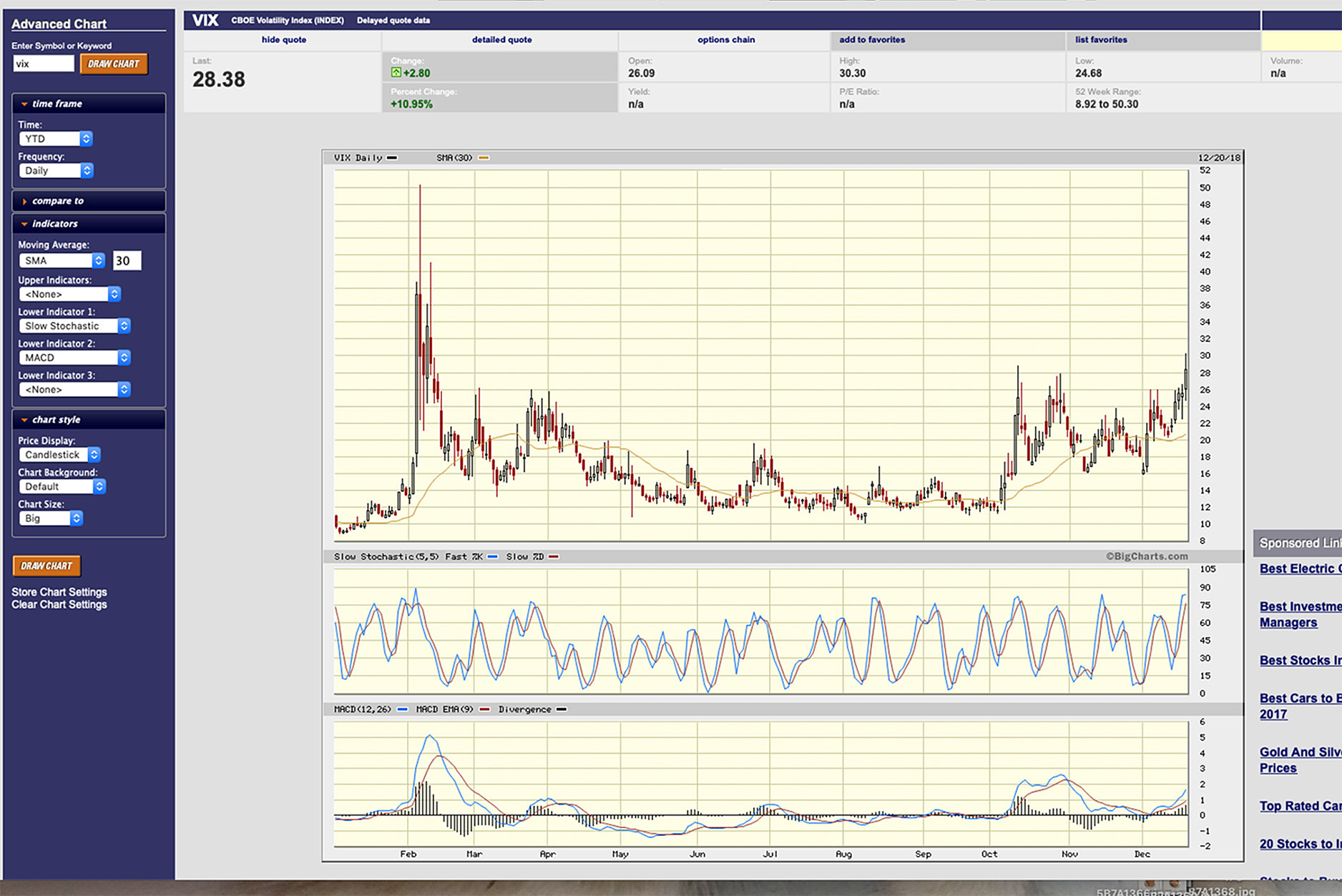The image size is (1342, 896).
Task: Open Chart Size Big dropdown
Action: coord(51,518)
